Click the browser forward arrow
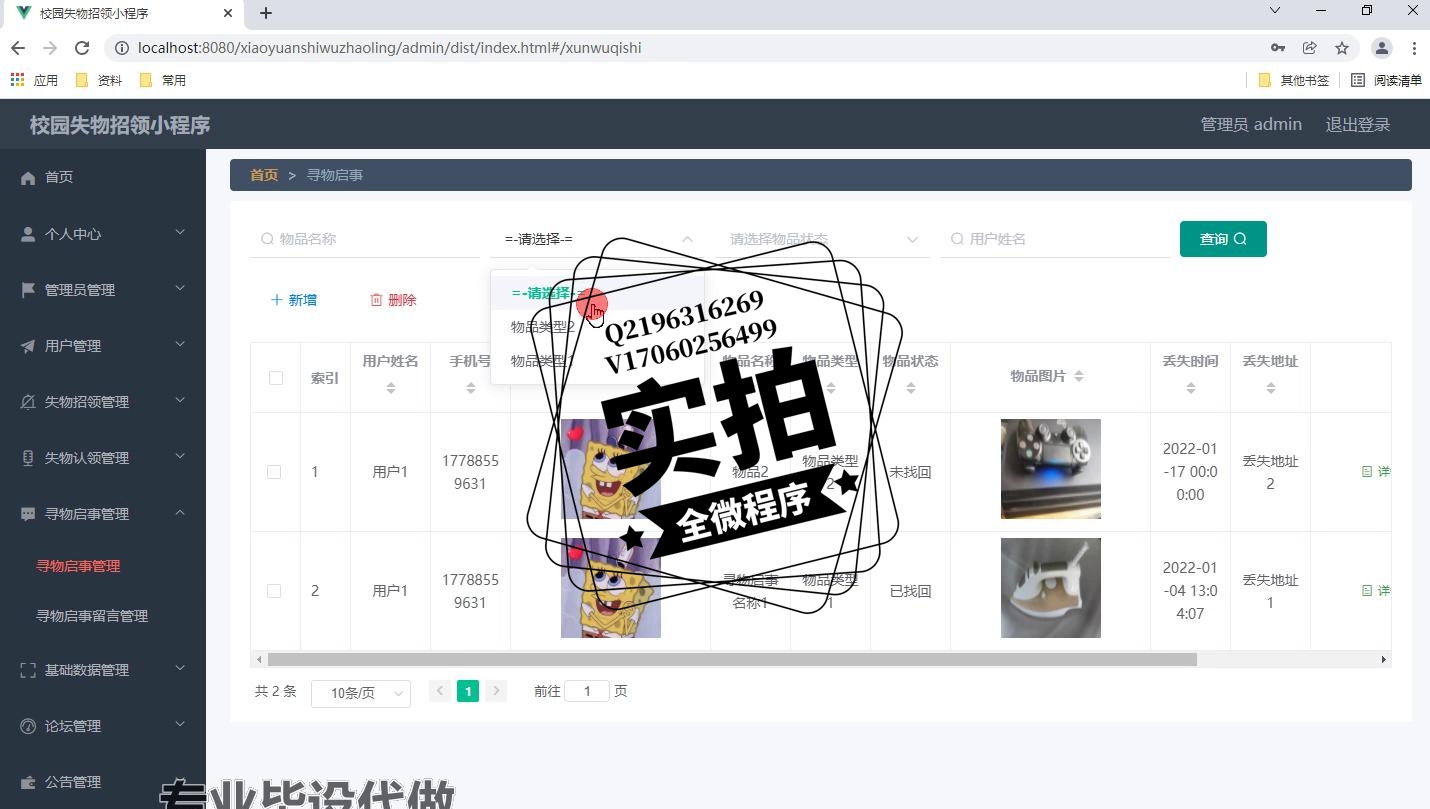 click(50, 48)
